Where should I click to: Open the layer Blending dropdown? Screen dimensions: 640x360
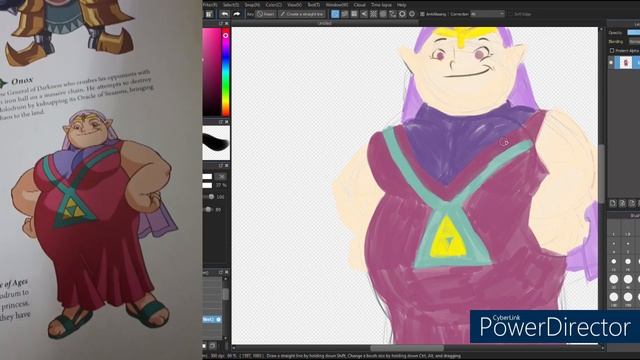pyautogui.click(x=634, y=42)
